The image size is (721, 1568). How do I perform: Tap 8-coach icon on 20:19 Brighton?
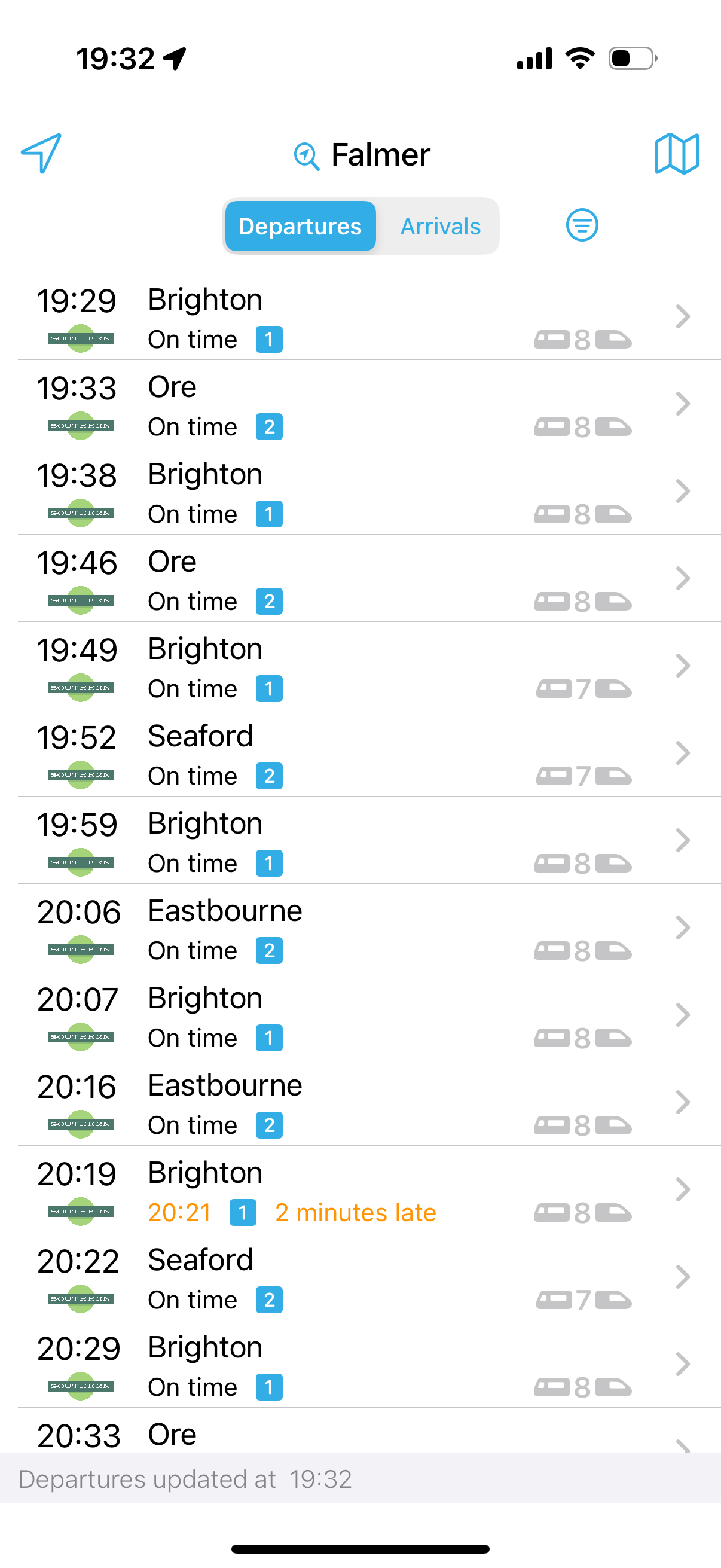click(x=583, y=1213)
